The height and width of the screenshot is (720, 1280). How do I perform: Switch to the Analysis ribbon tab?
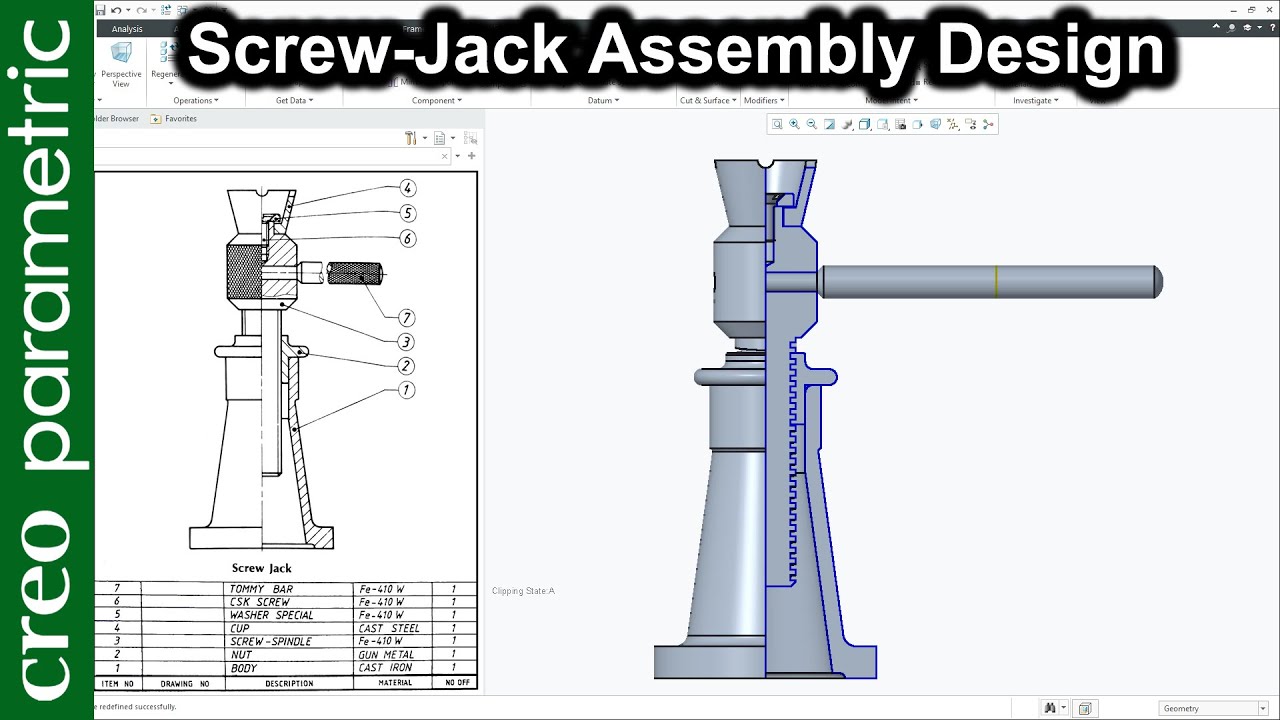(x=127, y=29)
